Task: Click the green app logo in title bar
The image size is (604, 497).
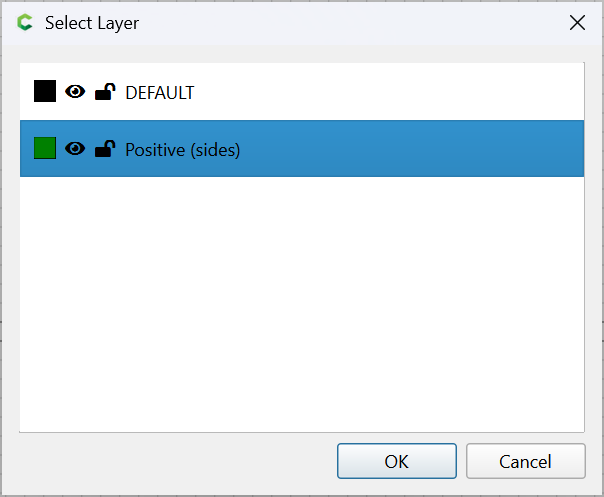Action: (25, 22)
